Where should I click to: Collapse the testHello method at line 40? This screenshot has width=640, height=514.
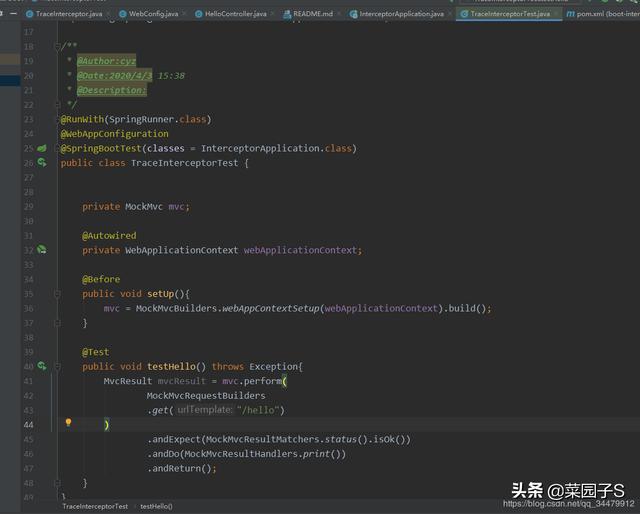pos(57,366)
